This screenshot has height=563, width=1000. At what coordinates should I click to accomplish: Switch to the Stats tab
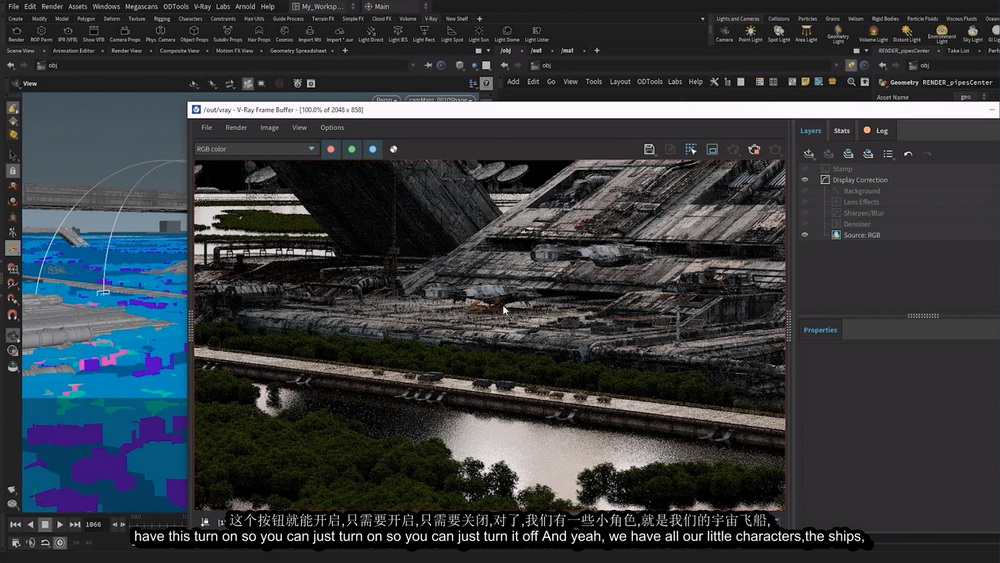(842, 131)
